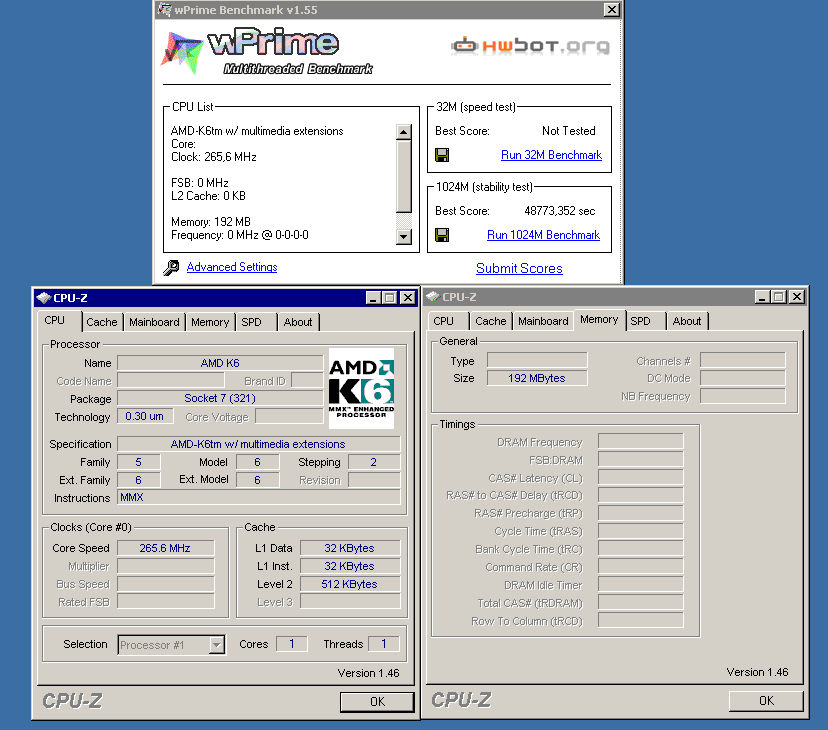Open Mainboard tab in left CPU-Z
This screenshot has width=828, height=730.
click(154, 322)
